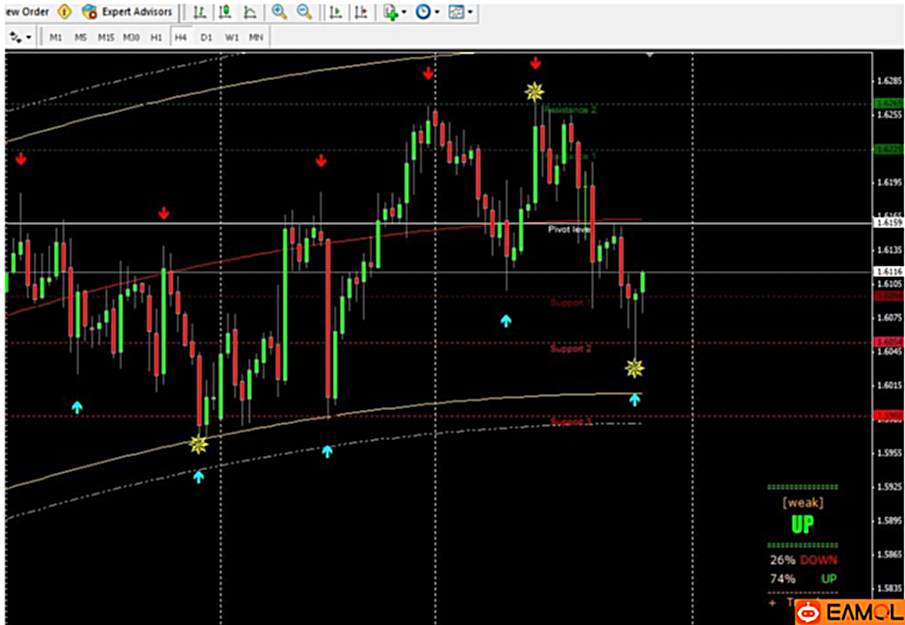Viewport: 905px width, 625px height.
Task: Open the line studies tool dropdown
Action: point(20,37)
